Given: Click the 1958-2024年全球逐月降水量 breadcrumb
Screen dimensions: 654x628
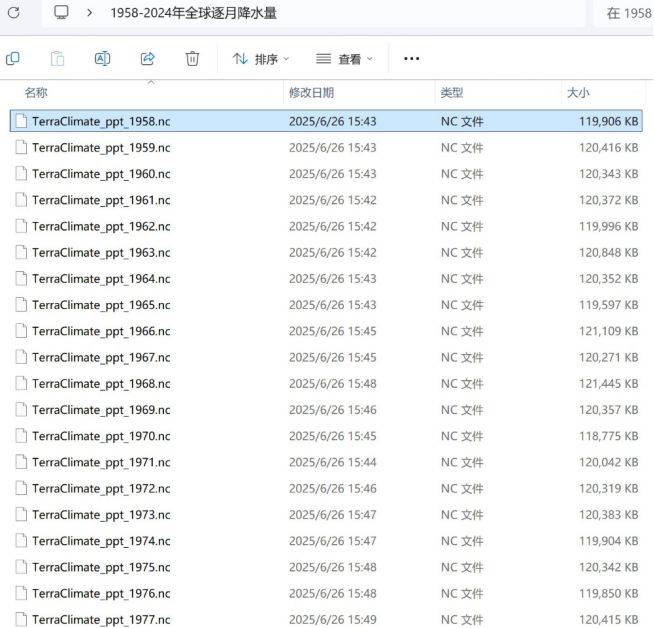Looking at the screenshot, I should [x=194, y=13].
